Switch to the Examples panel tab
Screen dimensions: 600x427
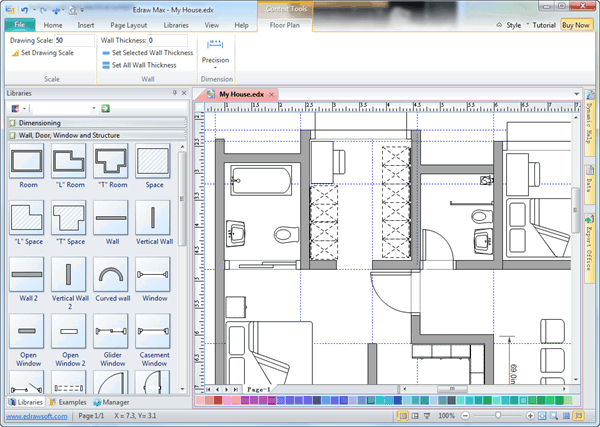(x=68, y=401)
